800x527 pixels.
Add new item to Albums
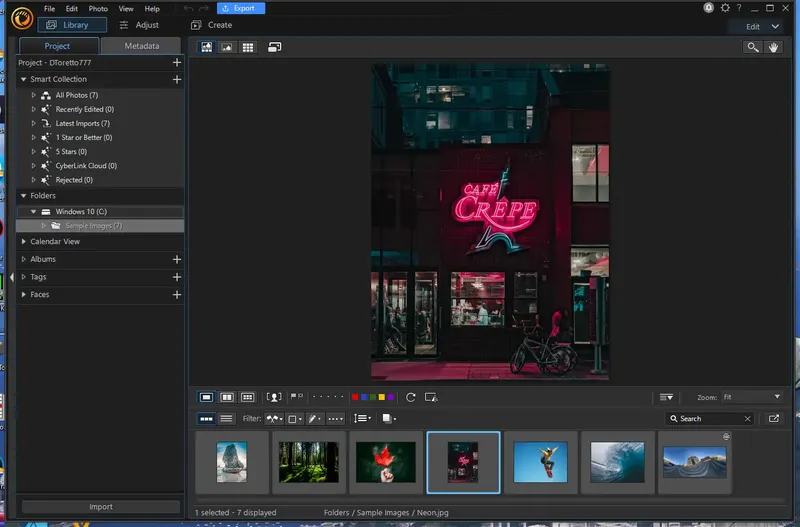(x=177, y=259)
